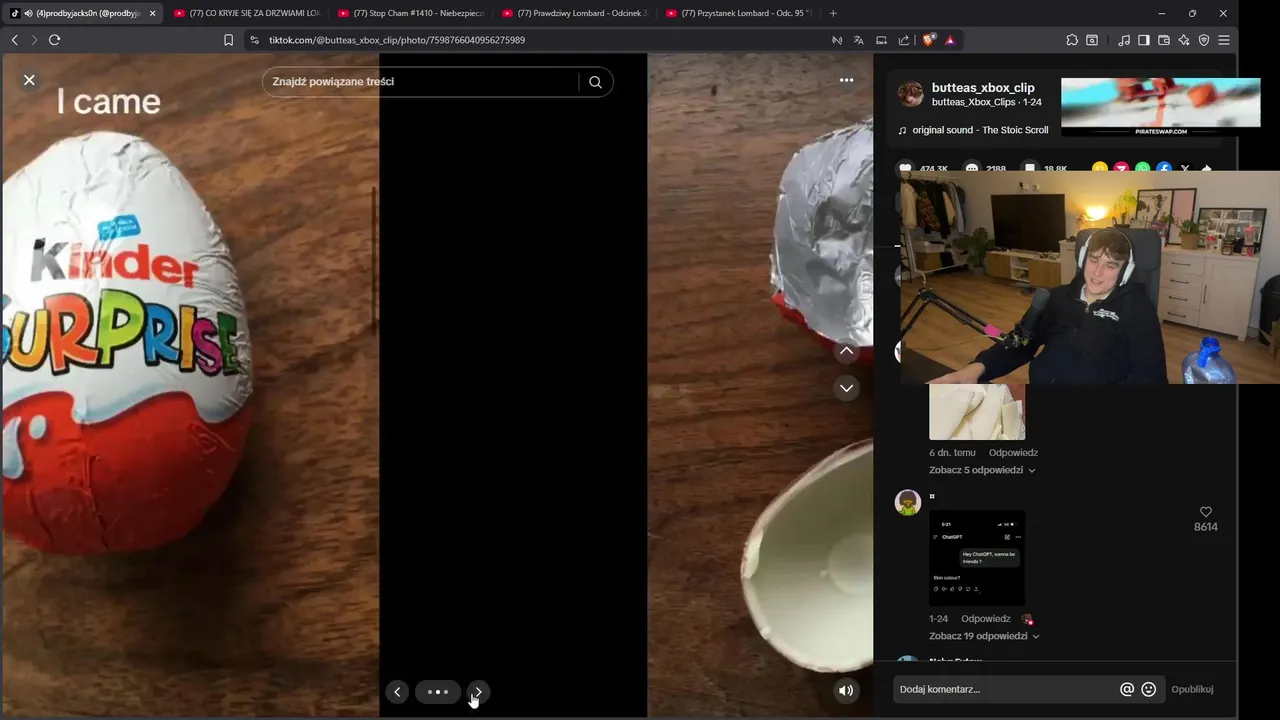The width and height of the screenshot is (1280, 720).
Task: Open 'original sound - The Stoic Scroll'
Action: pyautogui.click(x=980, y=130)
